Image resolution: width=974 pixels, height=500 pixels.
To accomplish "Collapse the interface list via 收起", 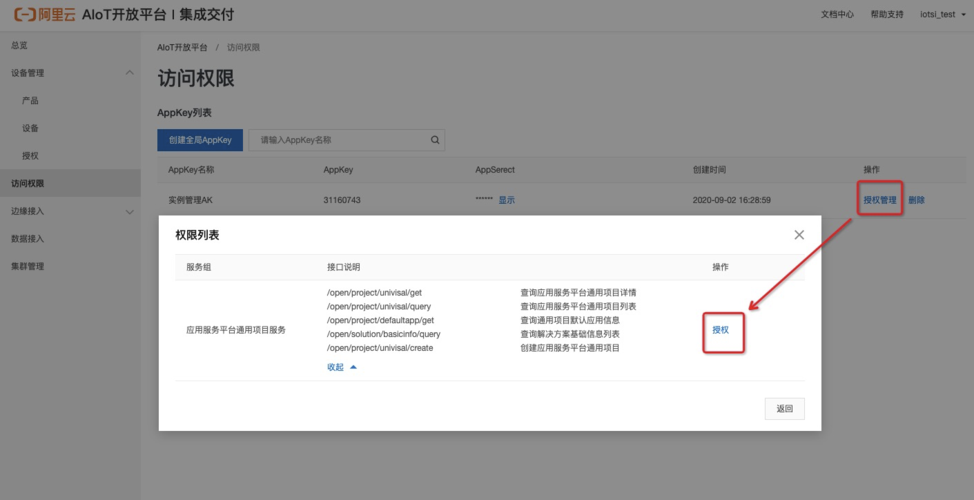I will tap(342, 367).
